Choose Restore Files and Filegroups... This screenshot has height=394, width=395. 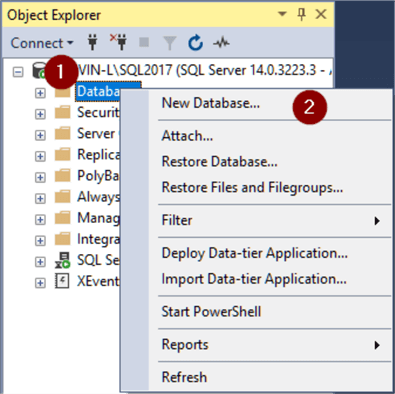252,187
